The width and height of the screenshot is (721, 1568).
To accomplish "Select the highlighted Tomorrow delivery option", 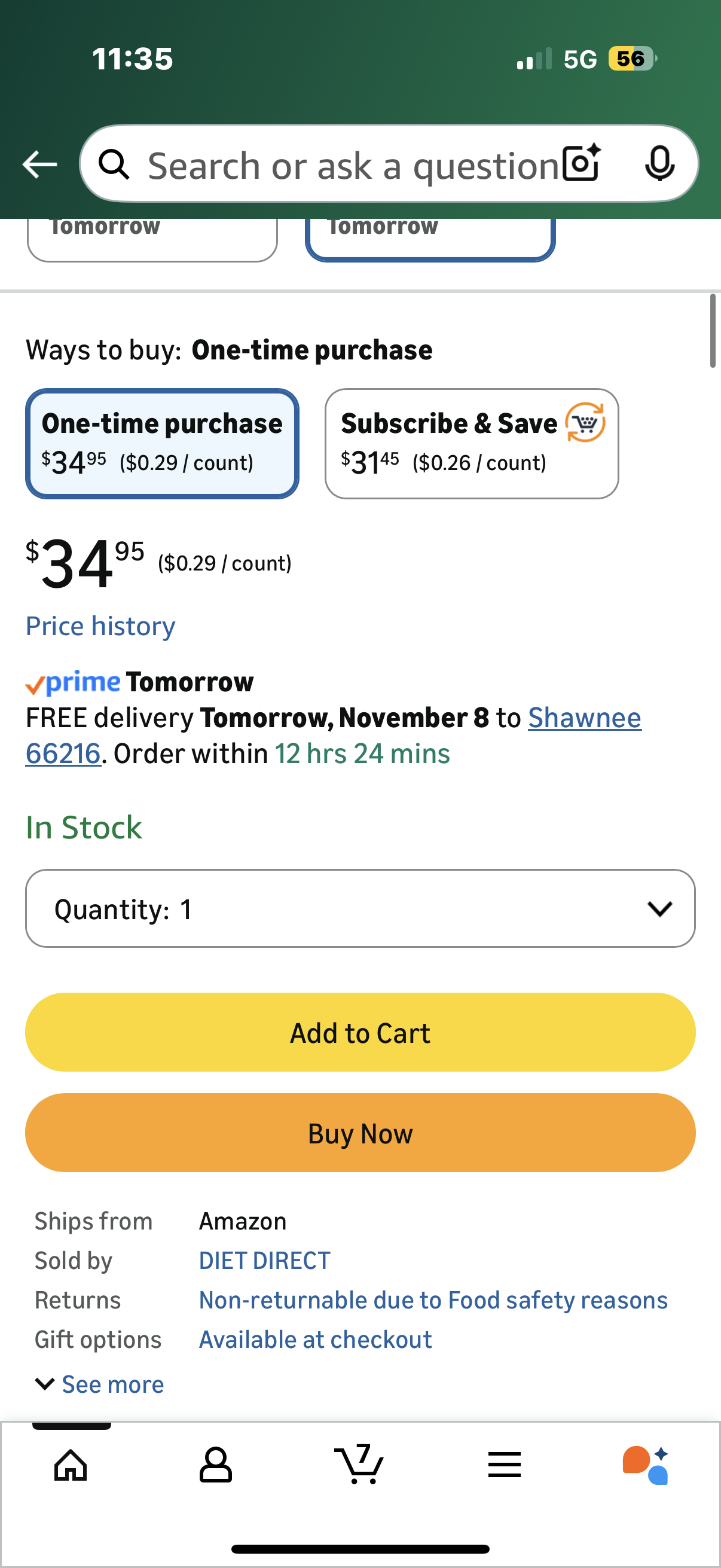I will (430, 237).
